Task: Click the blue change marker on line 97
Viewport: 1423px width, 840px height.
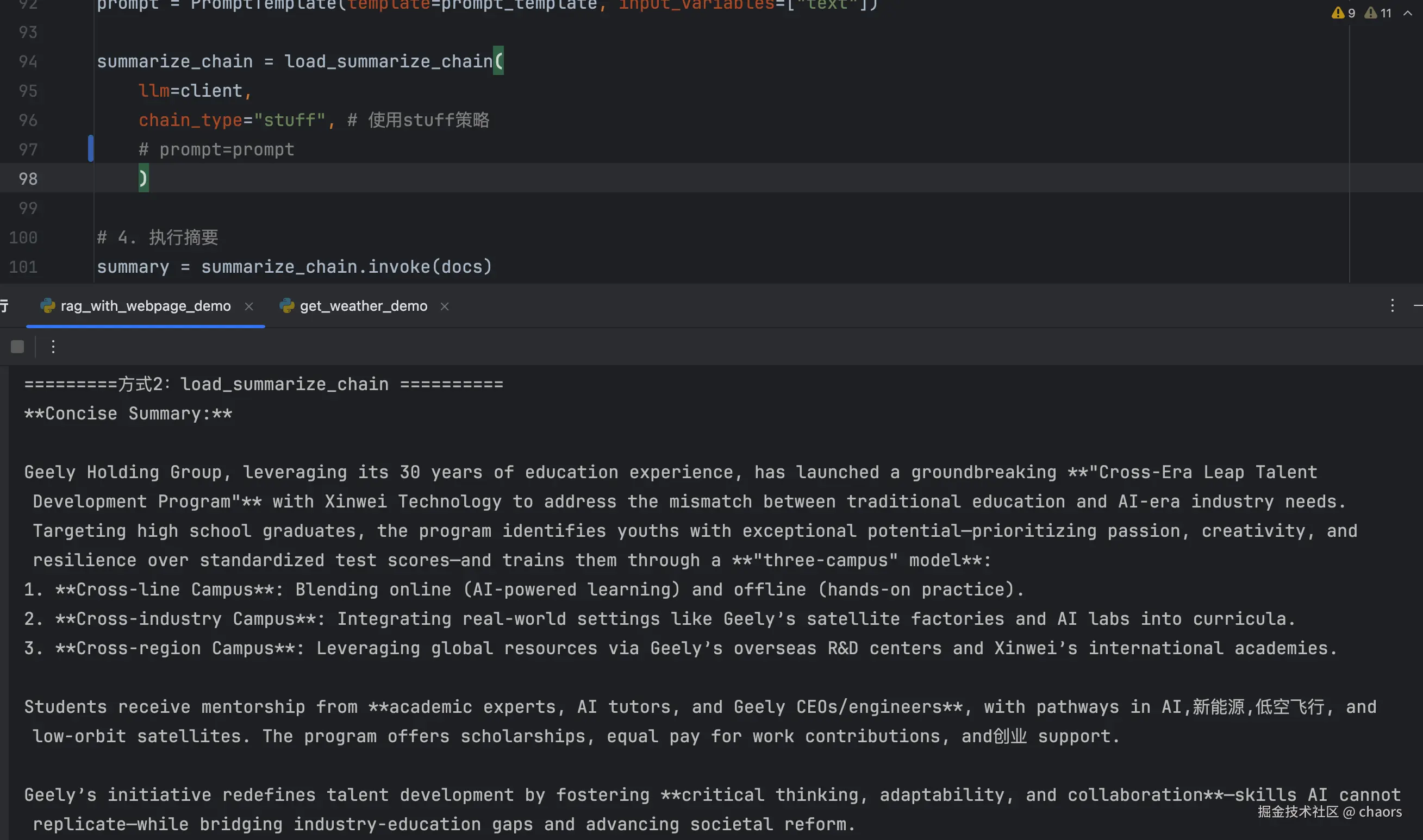Action: tap(91, 149)
